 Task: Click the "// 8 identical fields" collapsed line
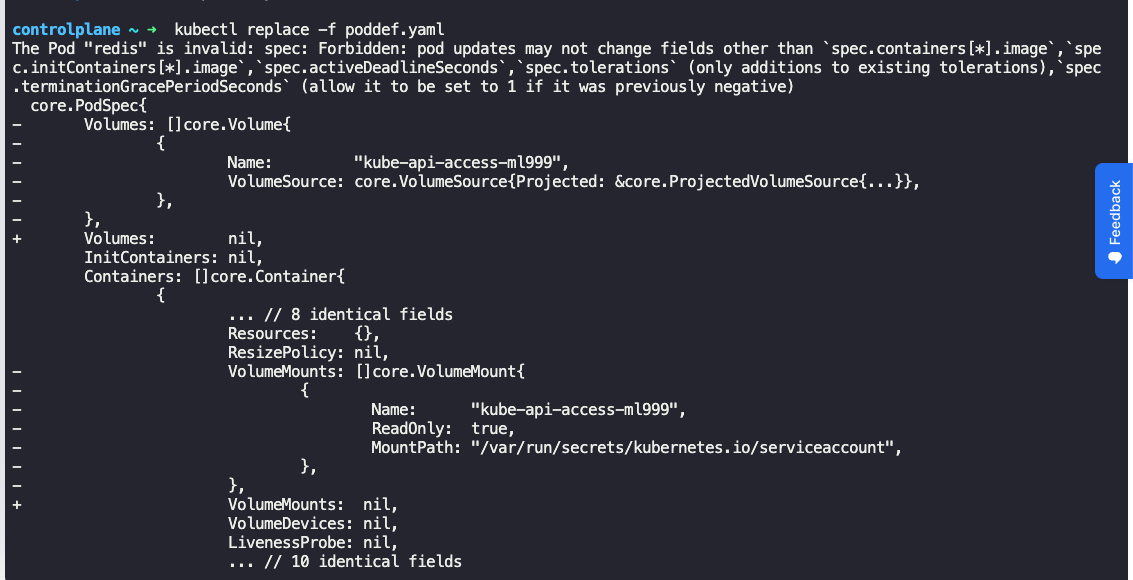tap(340, 314)
